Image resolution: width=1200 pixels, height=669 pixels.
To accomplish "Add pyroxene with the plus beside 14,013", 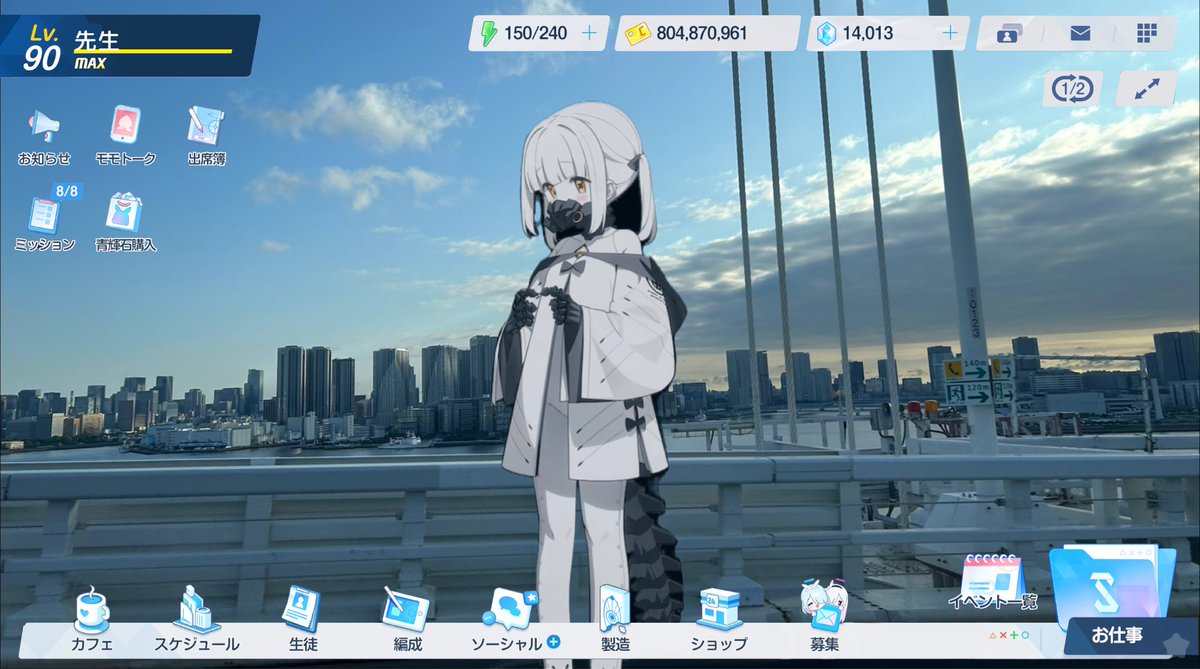I will click(x=950, y=33).
